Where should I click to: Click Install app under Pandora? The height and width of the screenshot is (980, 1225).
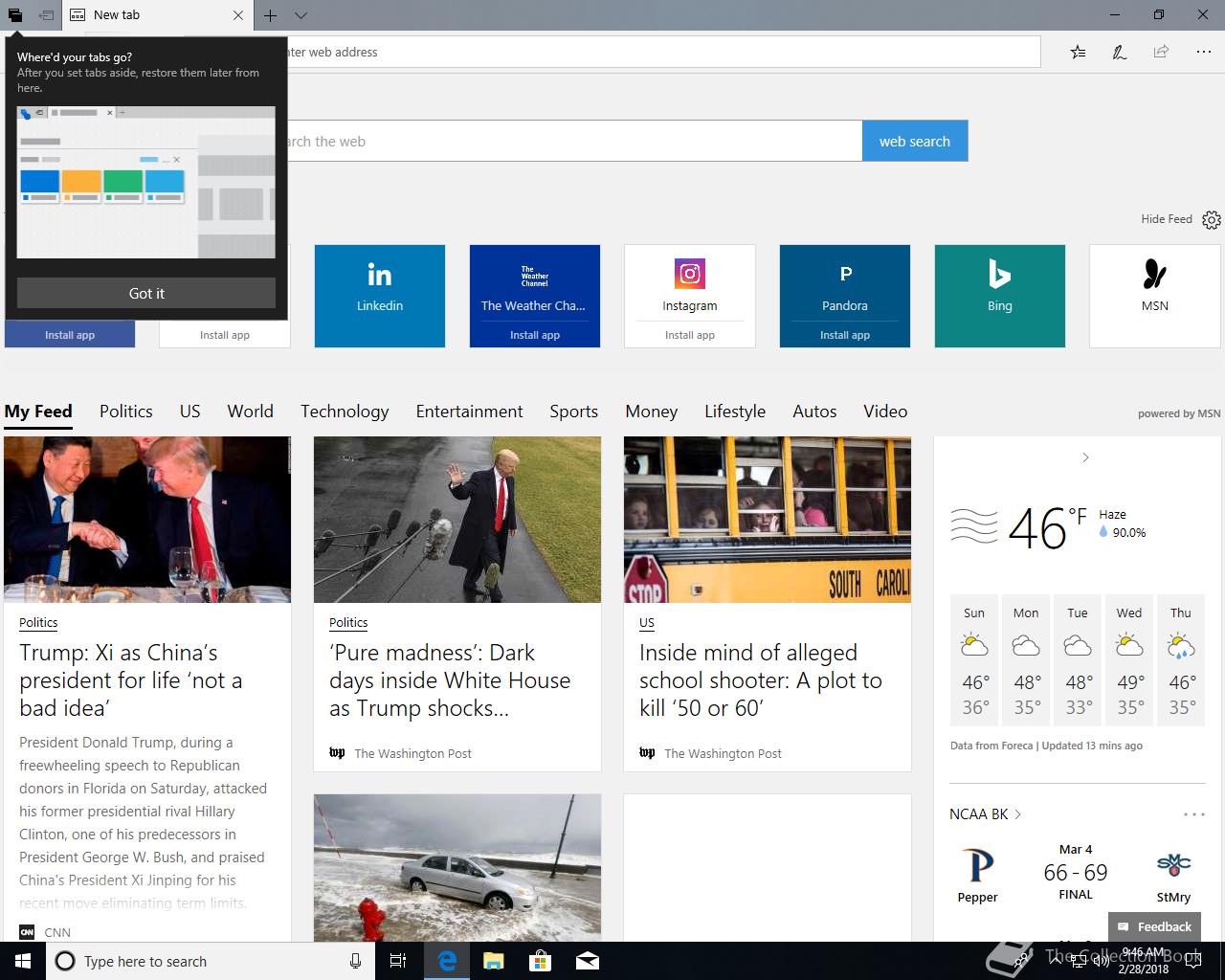[x=845, y=335]
